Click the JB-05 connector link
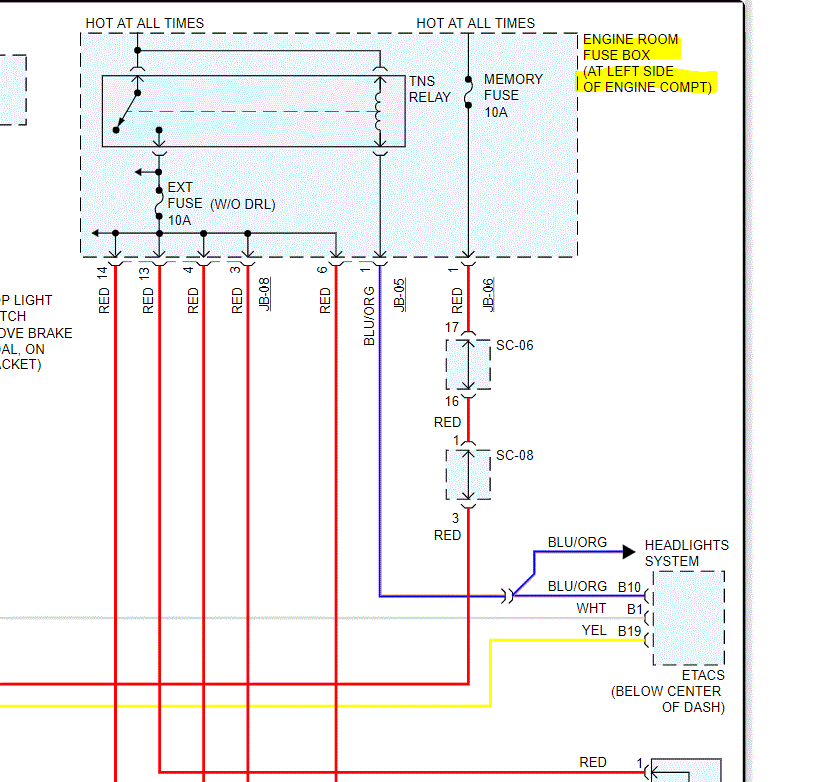The height and width of the screenshot is (782, 835). [399, 294]
